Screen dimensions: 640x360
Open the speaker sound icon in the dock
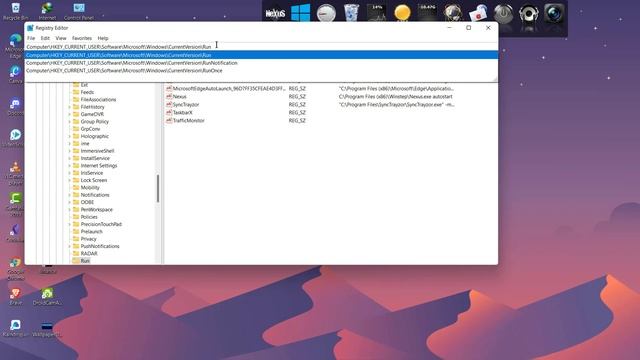(529, 13)
